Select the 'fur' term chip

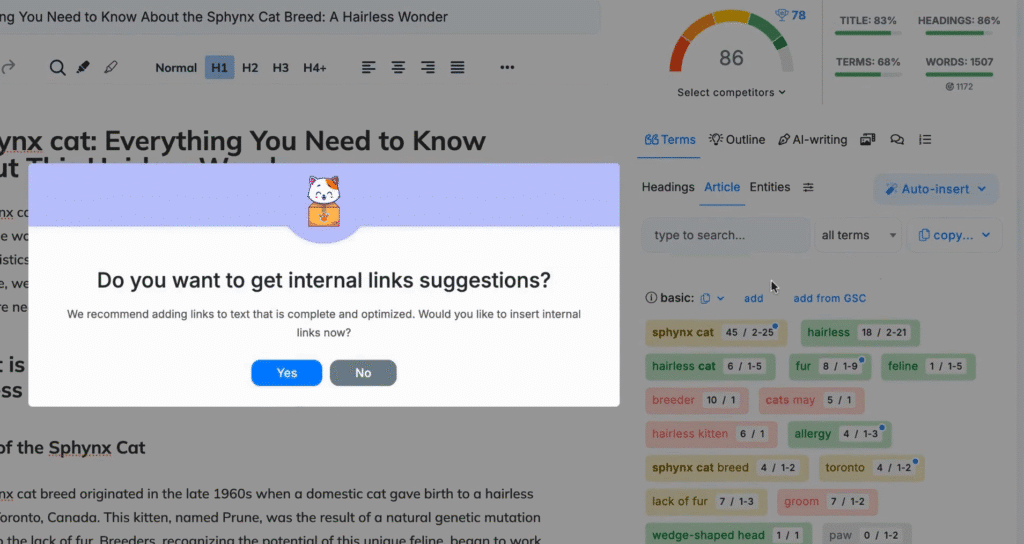(x=829, y=366)
